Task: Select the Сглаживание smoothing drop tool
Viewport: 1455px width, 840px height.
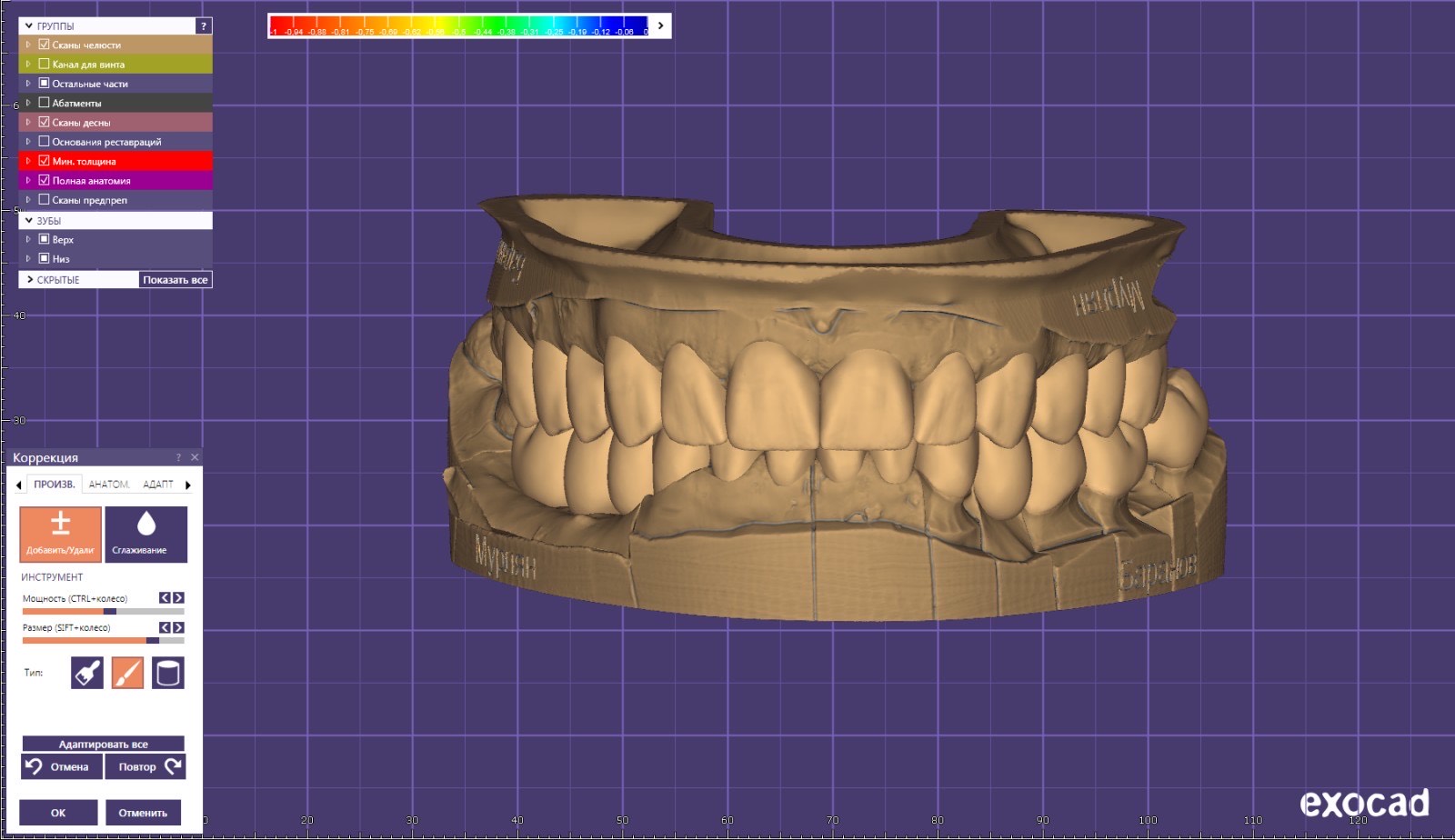Action: (145, 533)
